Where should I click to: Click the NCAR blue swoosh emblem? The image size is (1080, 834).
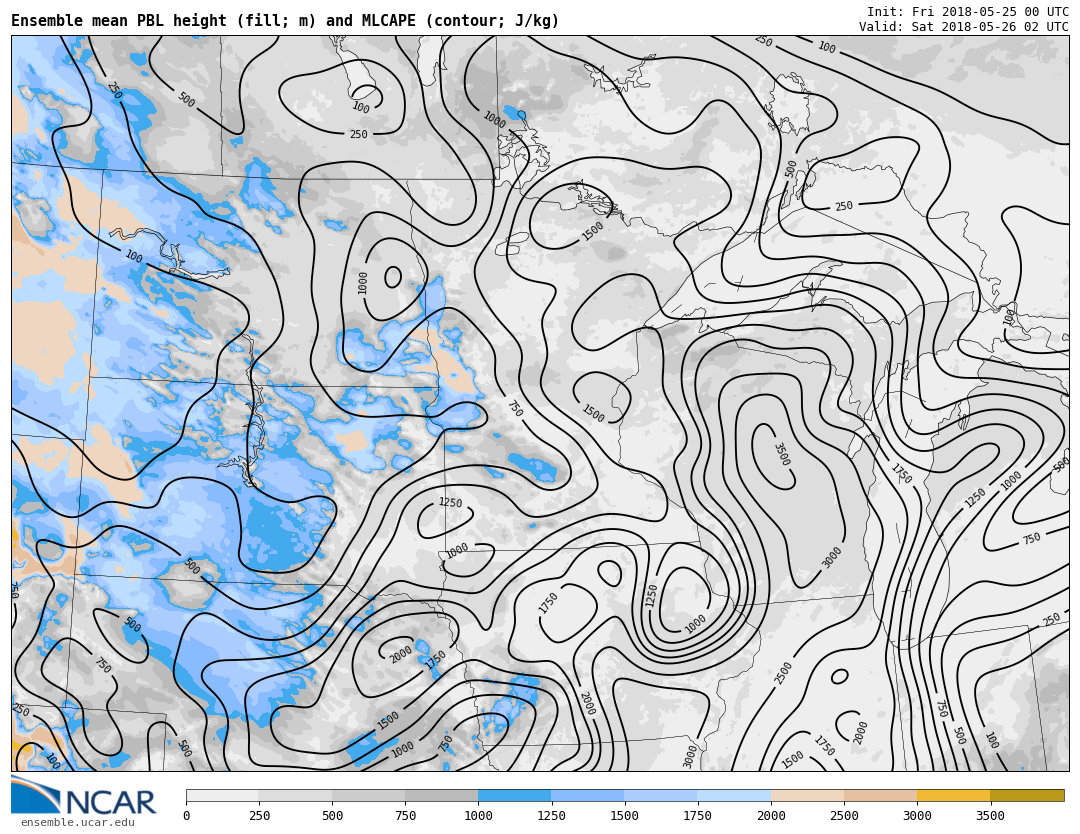35,795
